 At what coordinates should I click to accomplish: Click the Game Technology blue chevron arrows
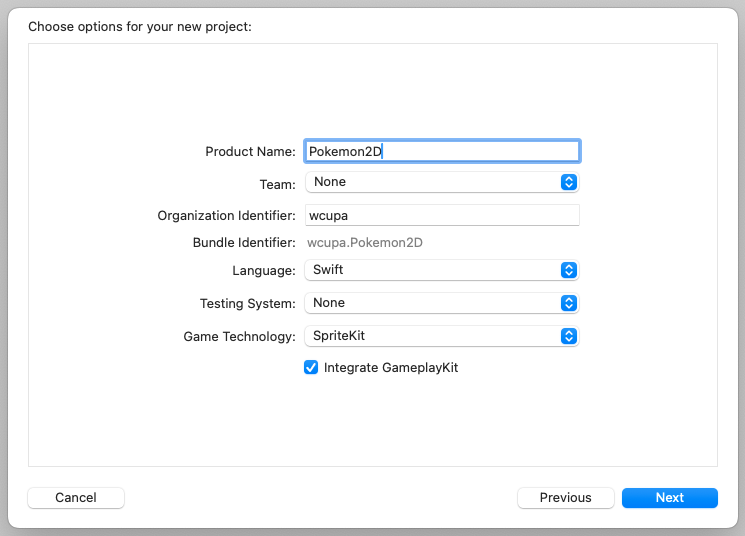coord(568,336)
